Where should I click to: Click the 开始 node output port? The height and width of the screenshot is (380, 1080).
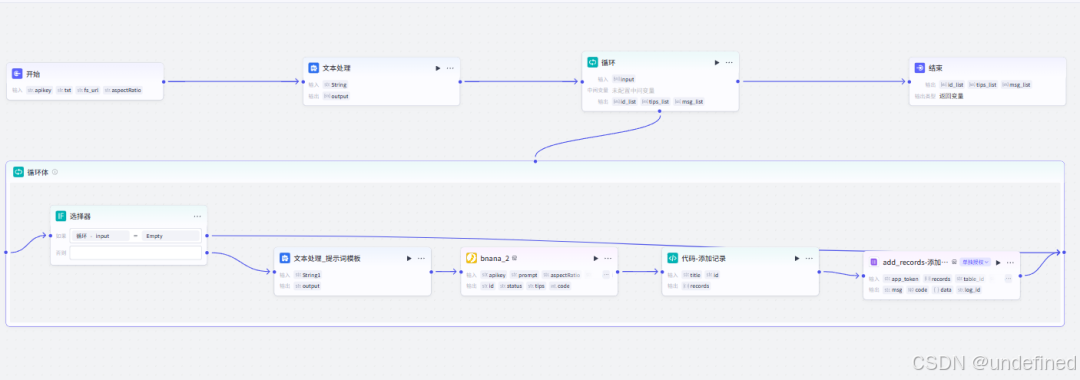click(164, 81)
